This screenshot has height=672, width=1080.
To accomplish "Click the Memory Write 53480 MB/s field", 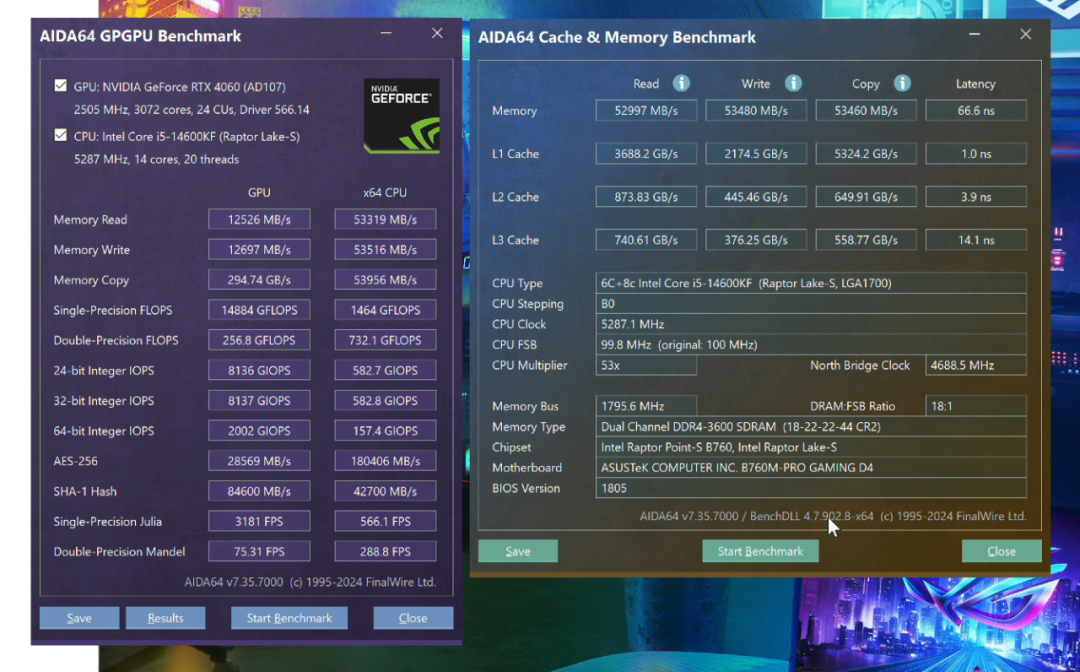I will [756, 110].
